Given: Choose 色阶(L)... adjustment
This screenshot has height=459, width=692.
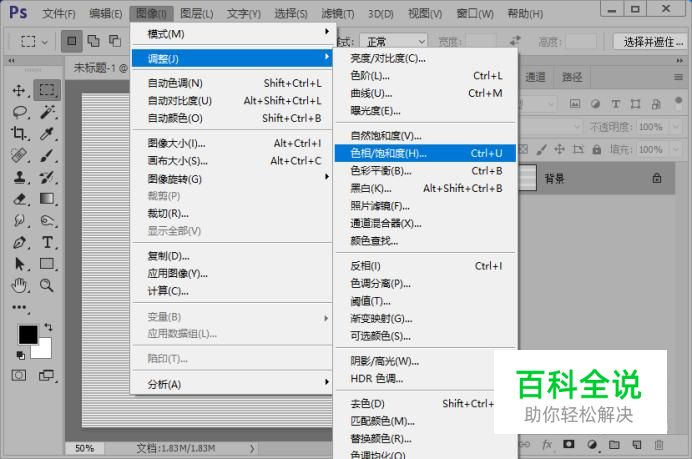Looking at the screenshot, I should pos(425,76).
